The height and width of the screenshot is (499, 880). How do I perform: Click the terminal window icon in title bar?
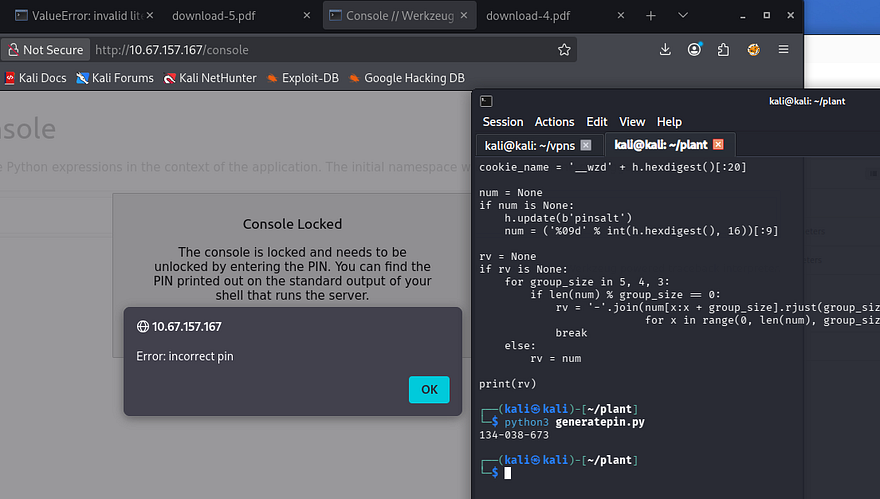486,101
